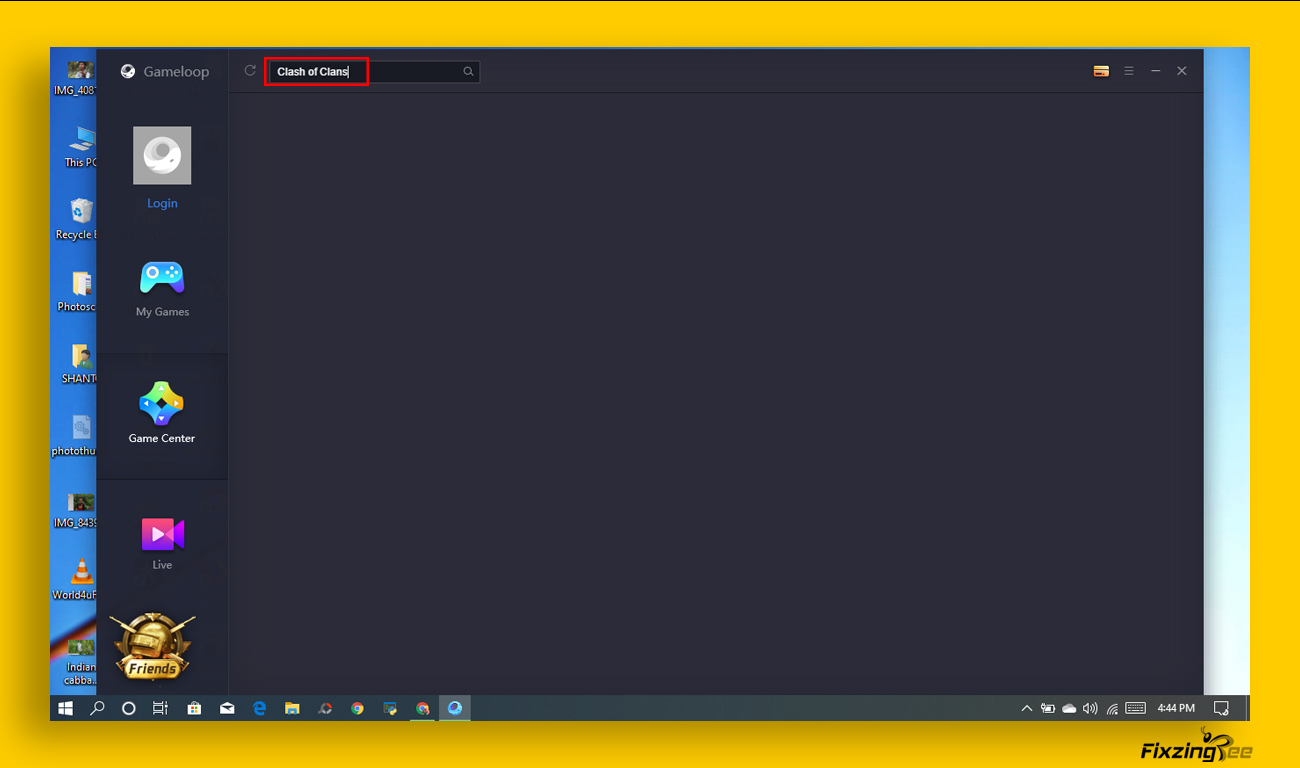Open File Explorer from the taskbar
The image size is (1300, 768).
click(x=292, y=708)
